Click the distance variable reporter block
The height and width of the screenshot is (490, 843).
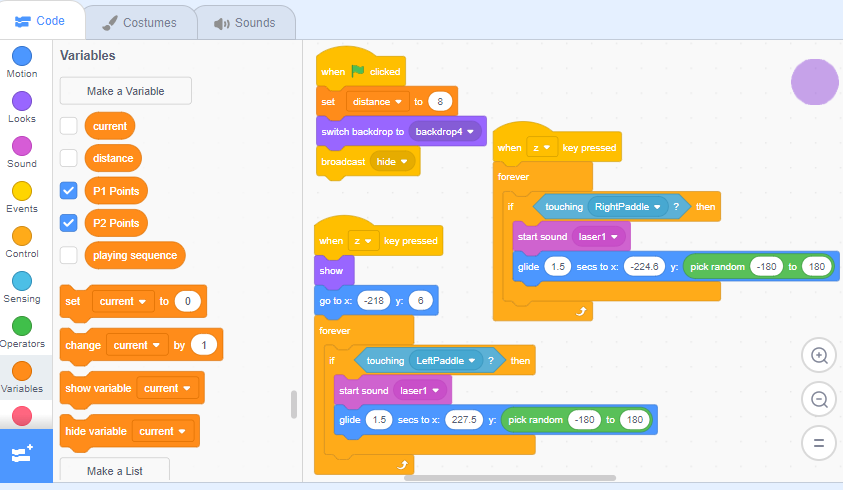click(113, 158)
